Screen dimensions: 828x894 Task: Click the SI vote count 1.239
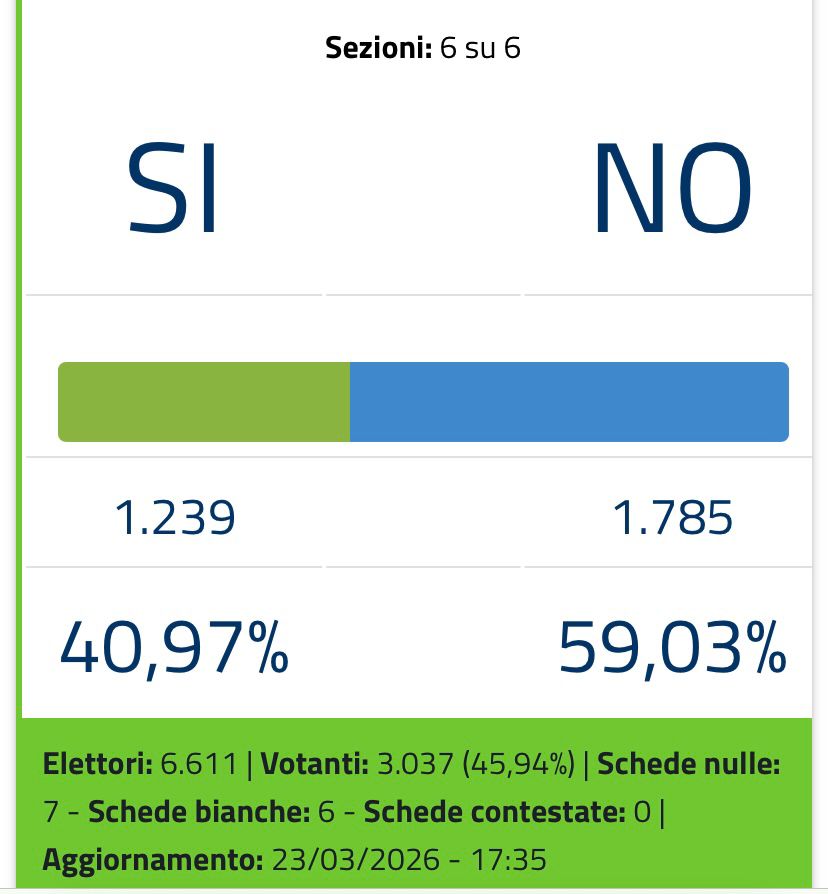175,518
